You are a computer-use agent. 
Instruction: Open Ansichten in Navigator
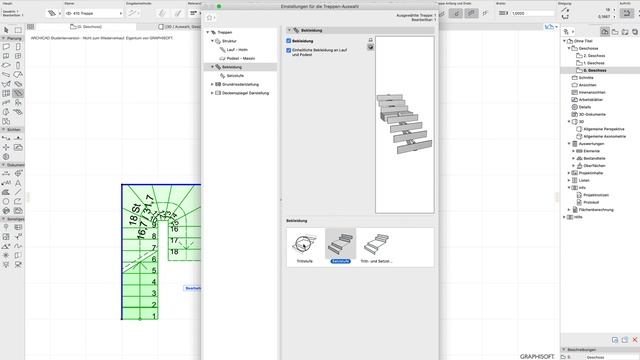point(587,85)
